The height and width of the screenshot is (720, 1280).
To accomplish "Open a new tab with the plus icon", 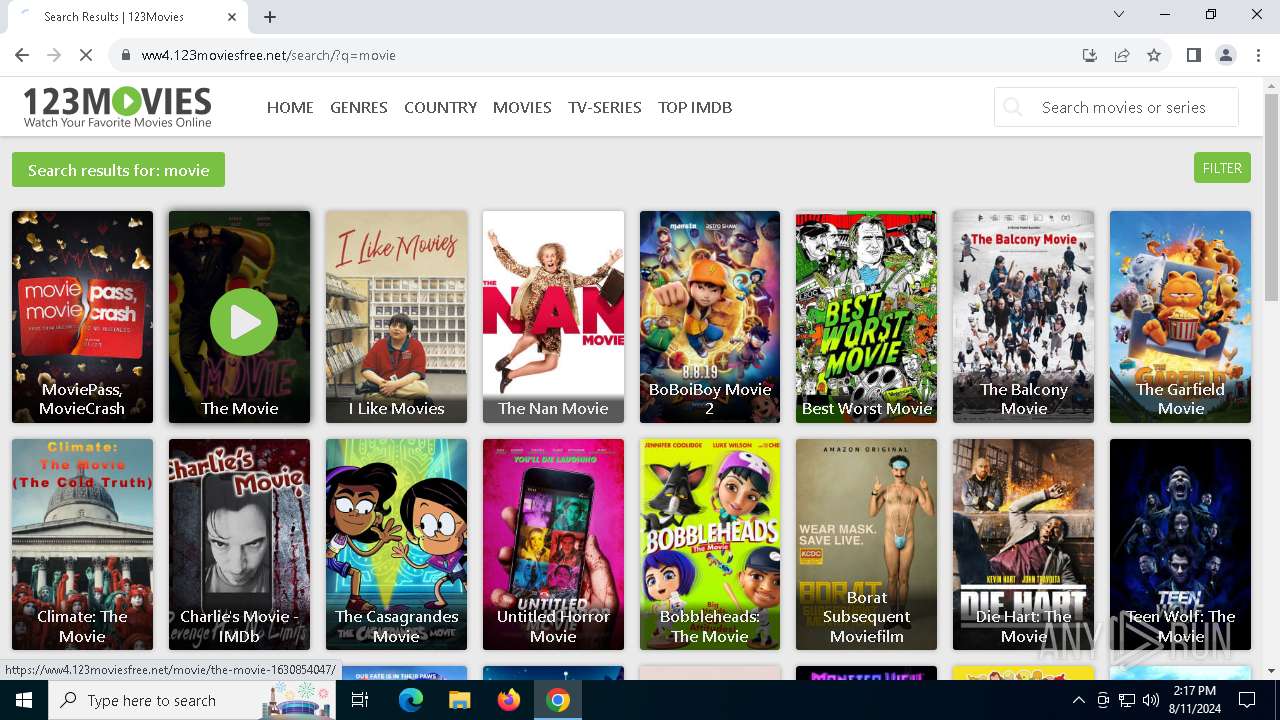I will [270, 16].
